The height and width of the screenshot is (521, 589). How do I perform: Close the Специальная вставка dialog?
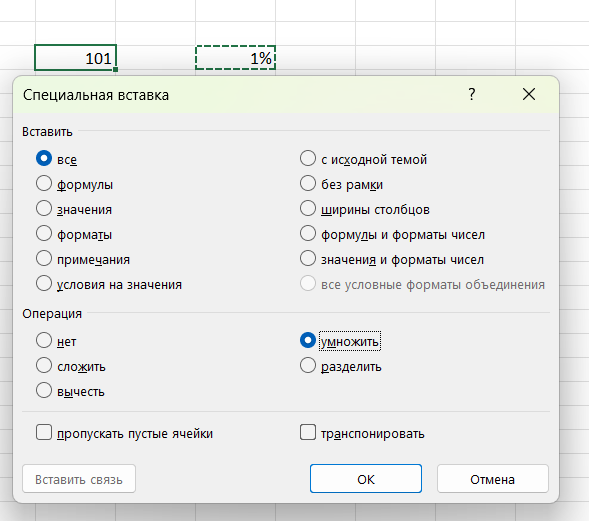coord(529,94)
